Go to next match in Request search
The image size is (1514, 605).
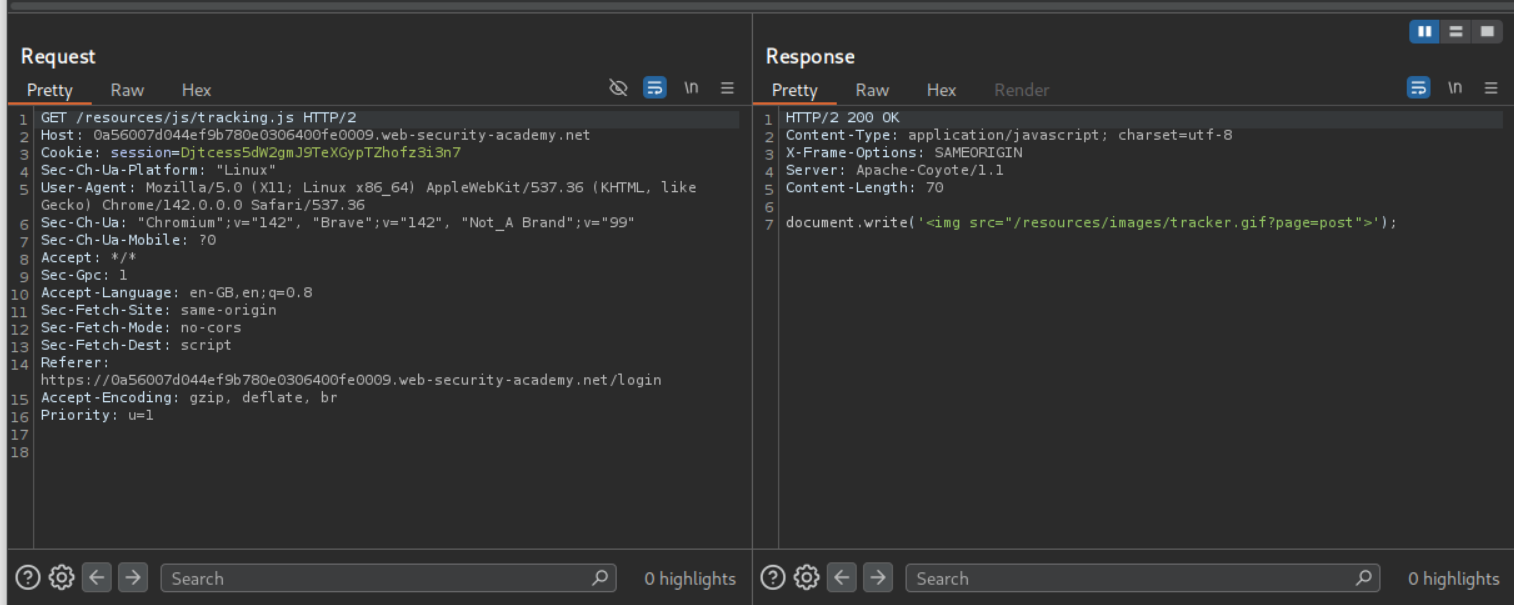[x=133, y=578]
